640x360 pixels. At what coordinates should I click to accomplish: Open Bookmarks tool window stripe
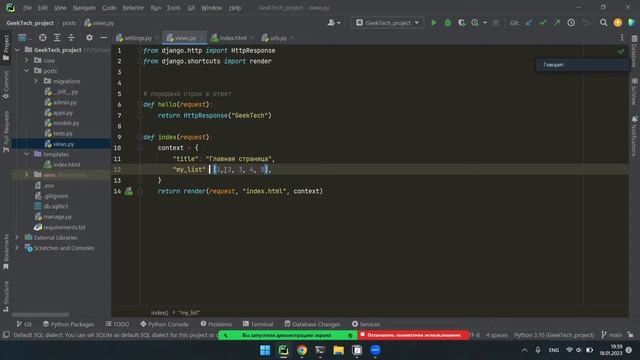tap(6, 252)
